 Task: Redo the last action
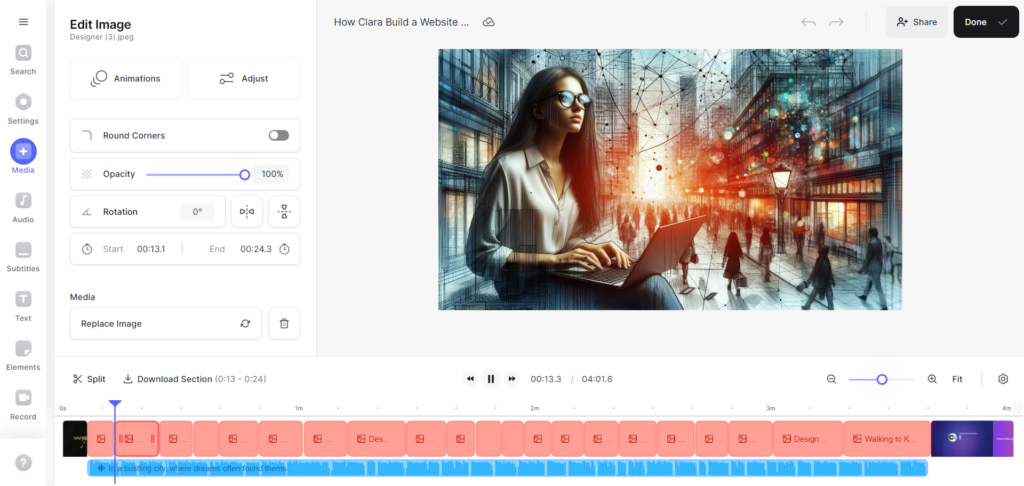(836, 22)
